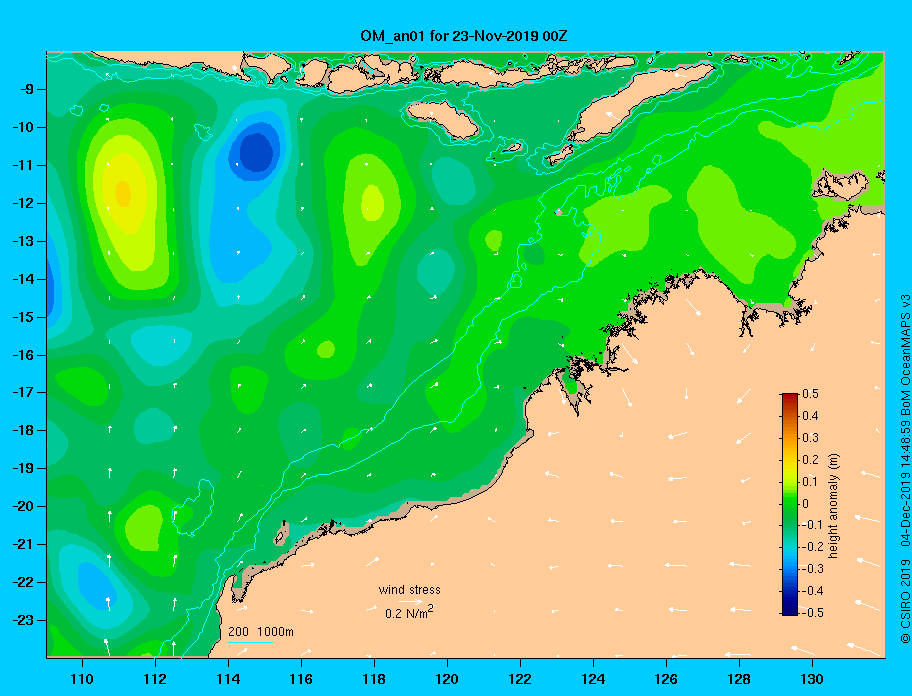The image size is (912, 696).
Task: Click the -0.1 label on the color scale
Action: pos(812,525)
